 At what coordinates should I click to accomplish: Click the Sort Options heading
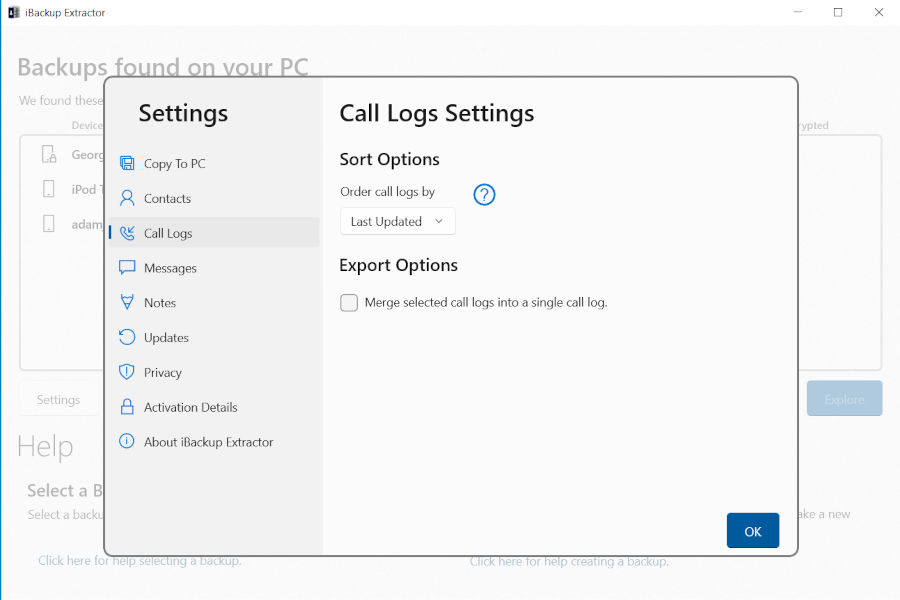(389, 159)
